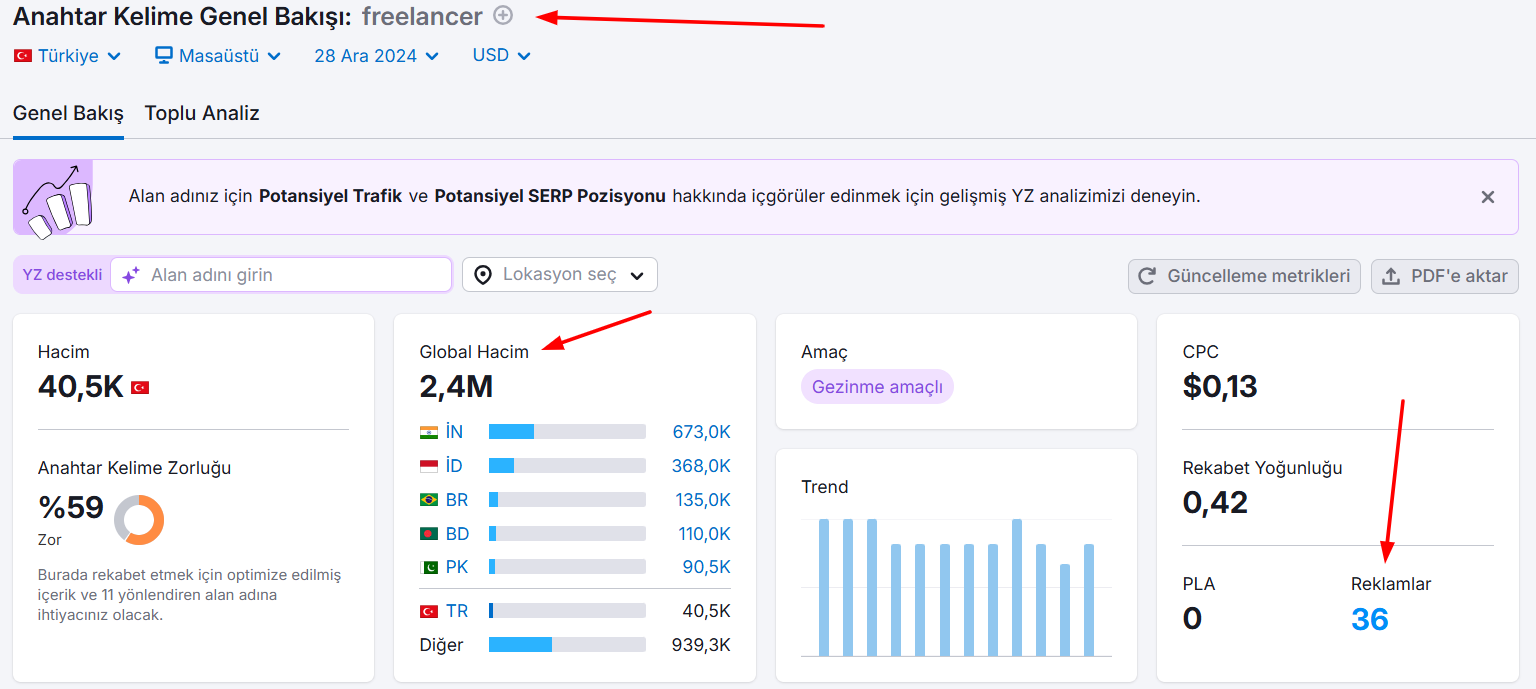This screenshot has height=689, width=1536.
Task: Click the upload icon on PDF'e aktar
Action: 1391,277
